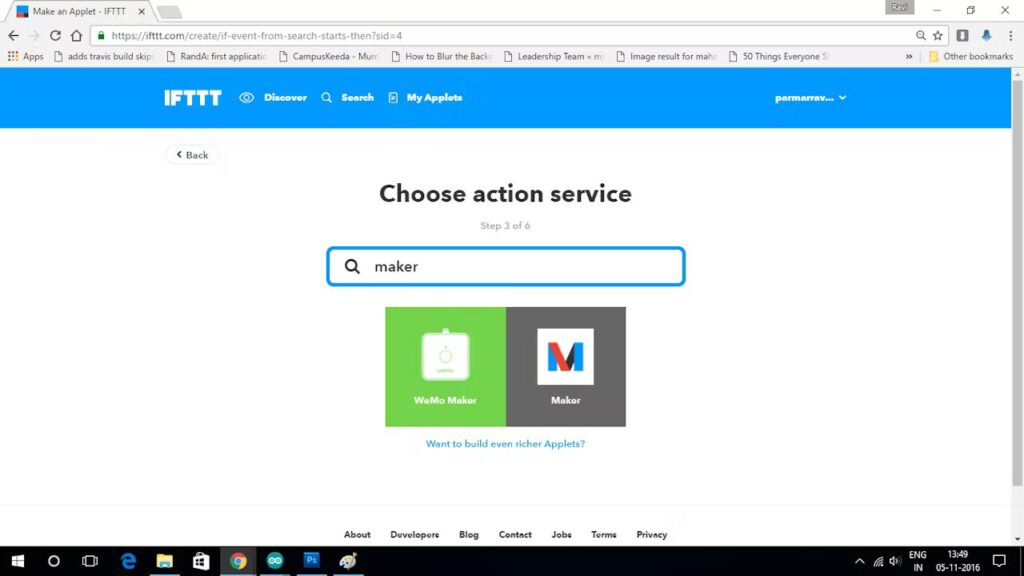This screenshot has width=1024, height=576.
Task: Click the blue extension icon beside menu
Action: click(x=986, y=36)
